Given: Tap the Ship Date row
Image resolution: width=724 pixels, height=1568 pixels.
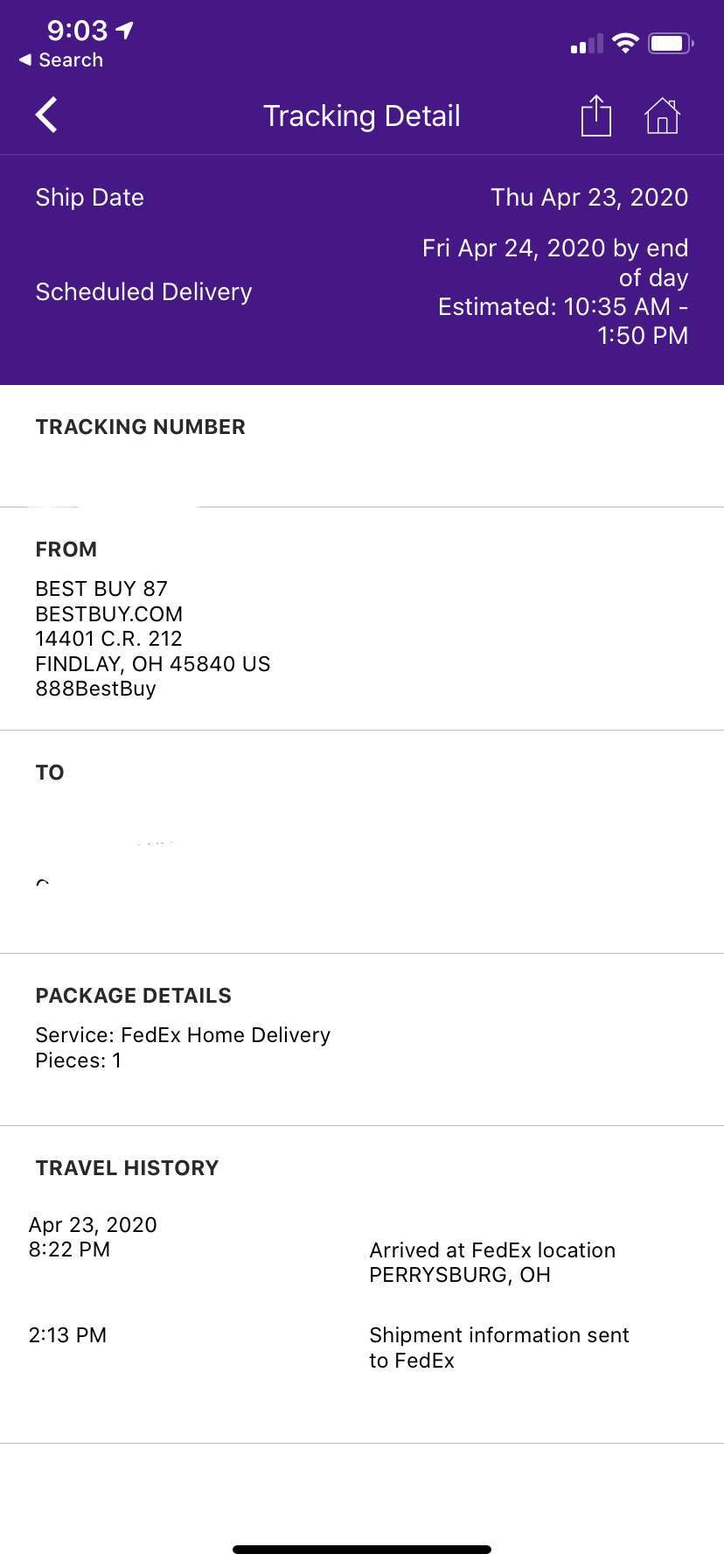Looking at the screenshot, I should coord(362,198).
